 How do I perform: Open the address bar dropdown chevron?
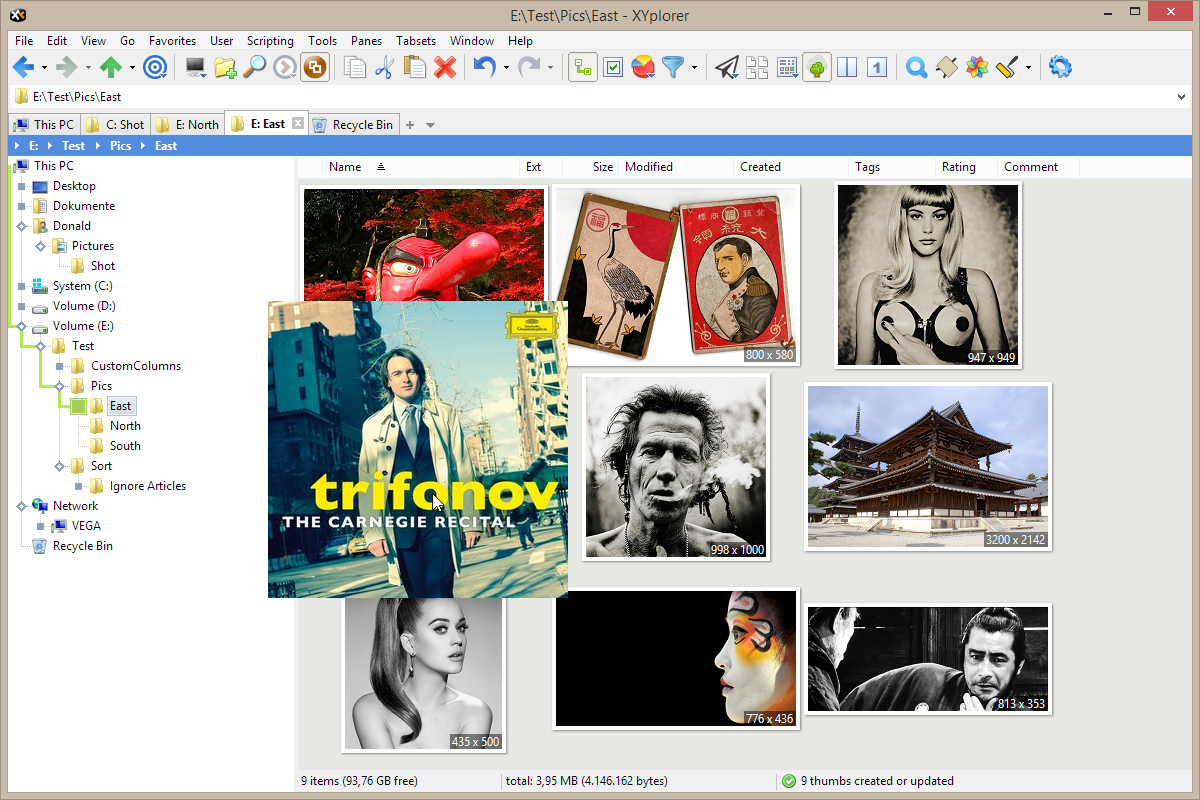click(x=1182, y=97)
